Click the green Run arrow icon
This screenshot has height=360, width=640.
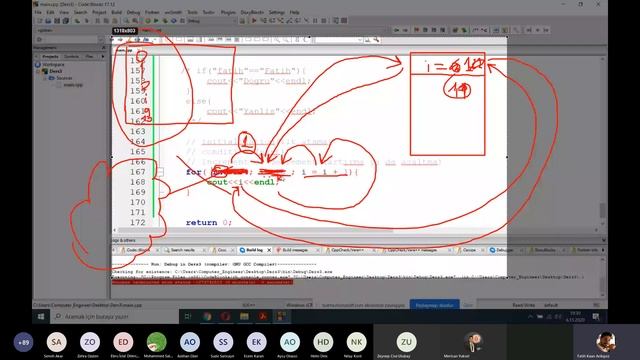click(156, 21)
